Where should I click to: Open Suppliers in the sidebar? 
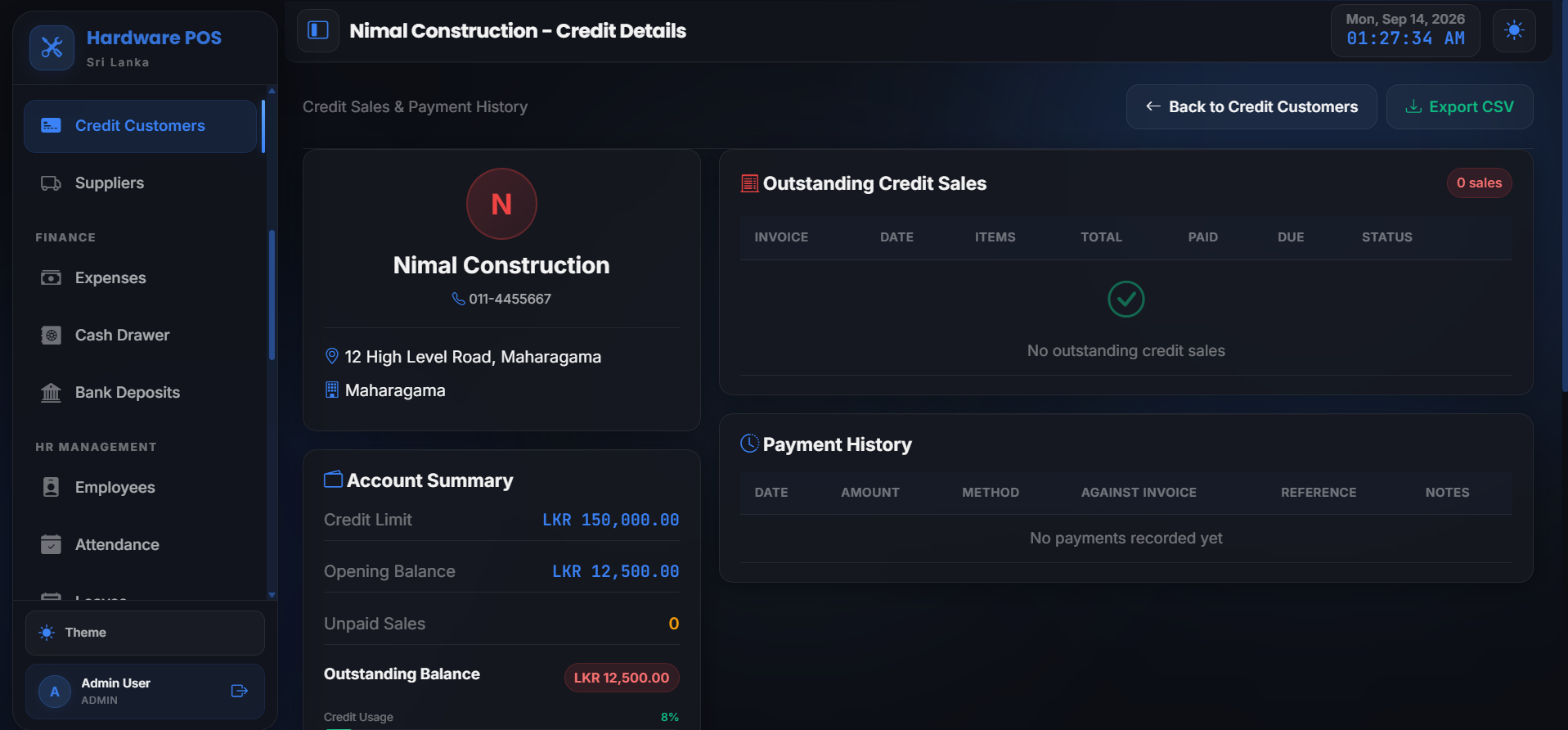[140, 183]
